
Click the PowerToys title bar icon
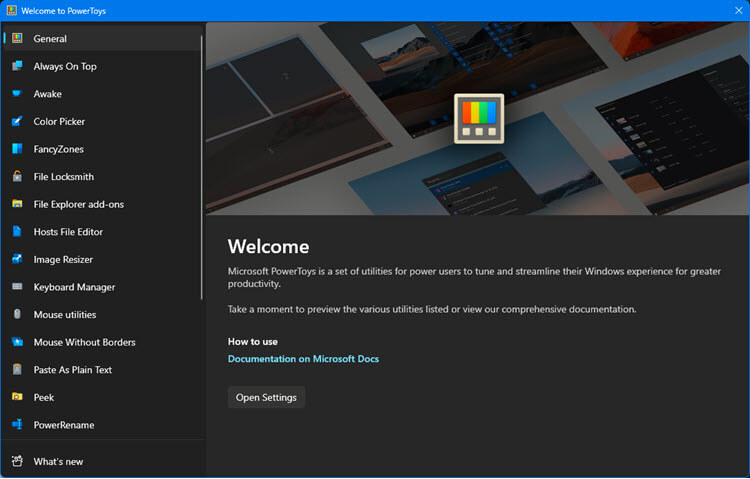(x=11, y=11)
